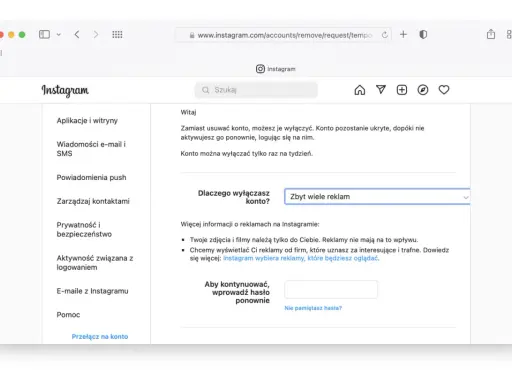
Task: Click the lock icon in address bar
Action: tap(192, 35)
